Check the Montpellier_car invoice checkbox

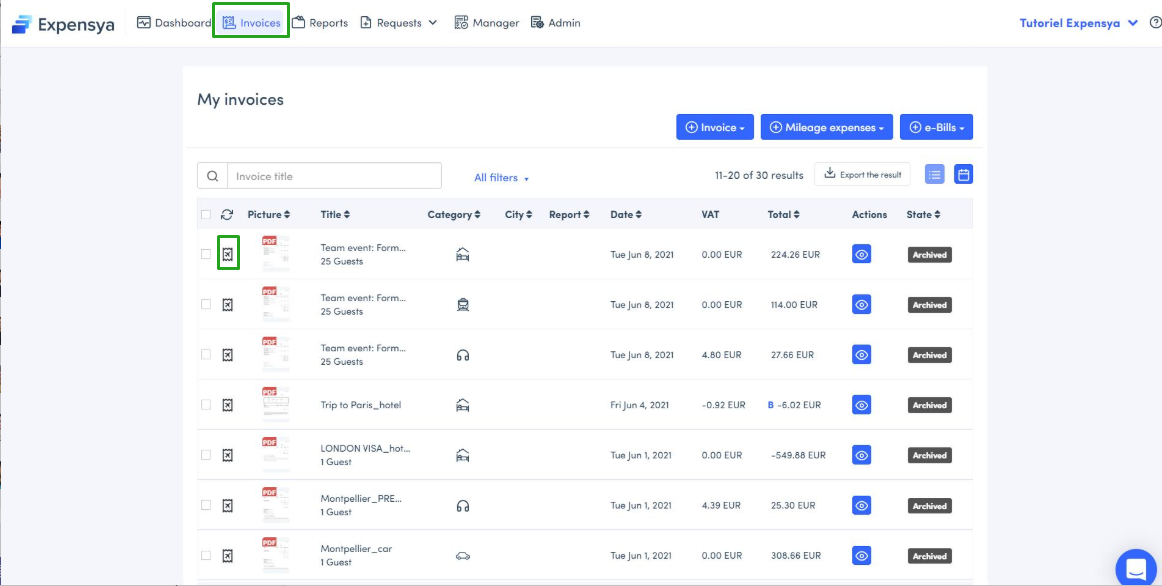[206, 556]
